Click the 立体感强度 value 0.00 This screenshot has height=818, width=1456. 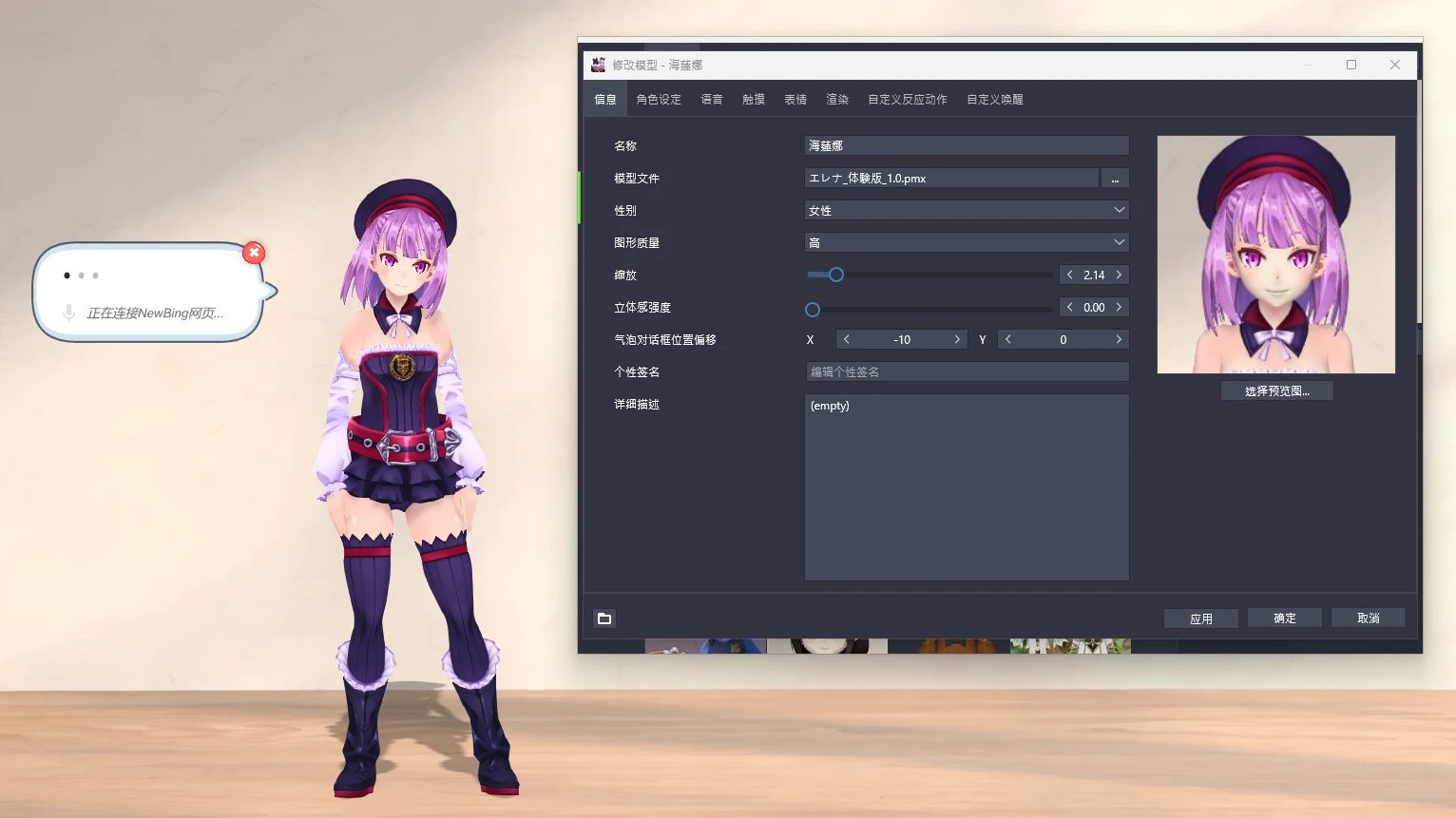point(1094,308)
